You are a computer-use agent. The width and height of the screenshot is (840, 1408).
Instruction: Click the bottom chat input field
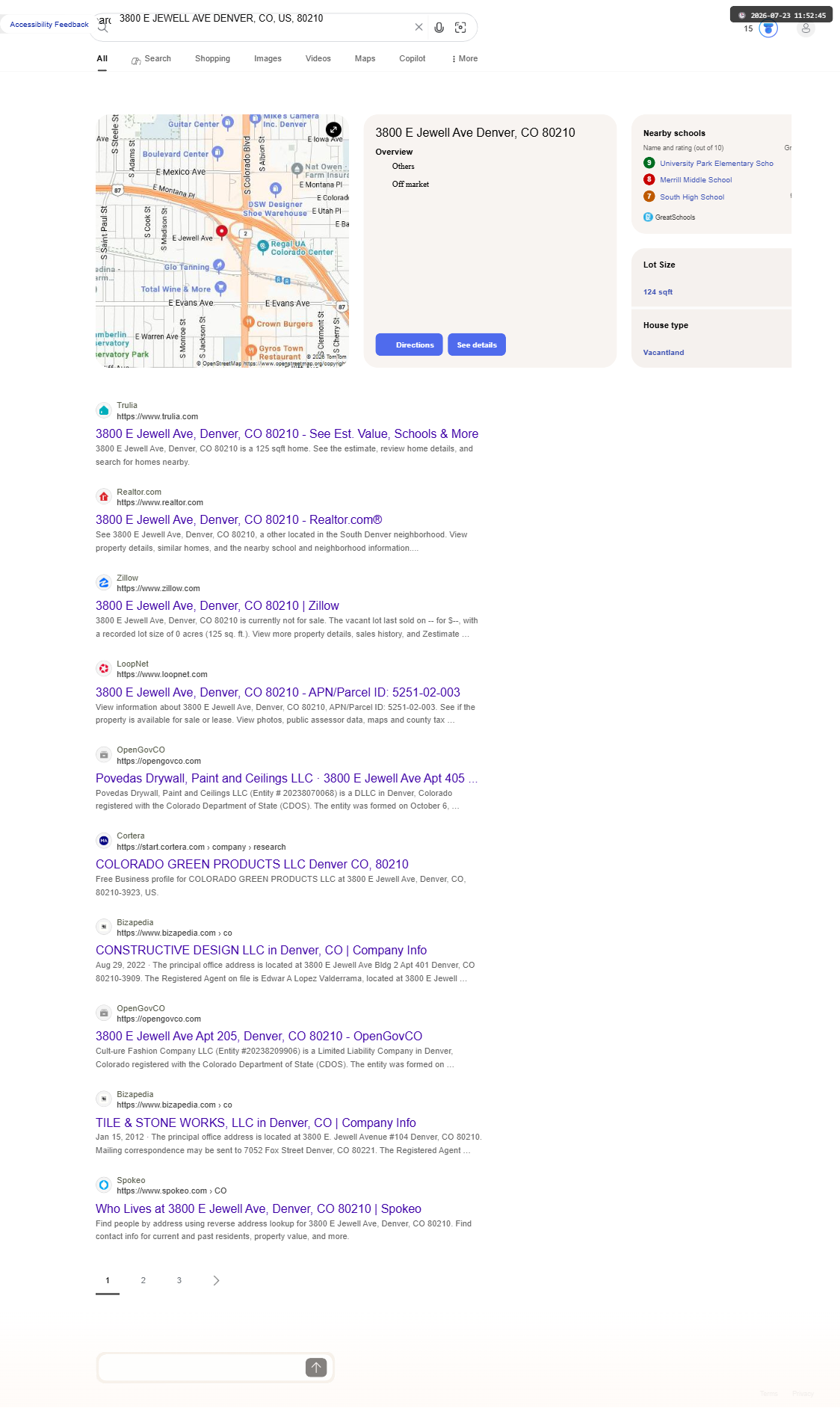tap(202, 1368)
